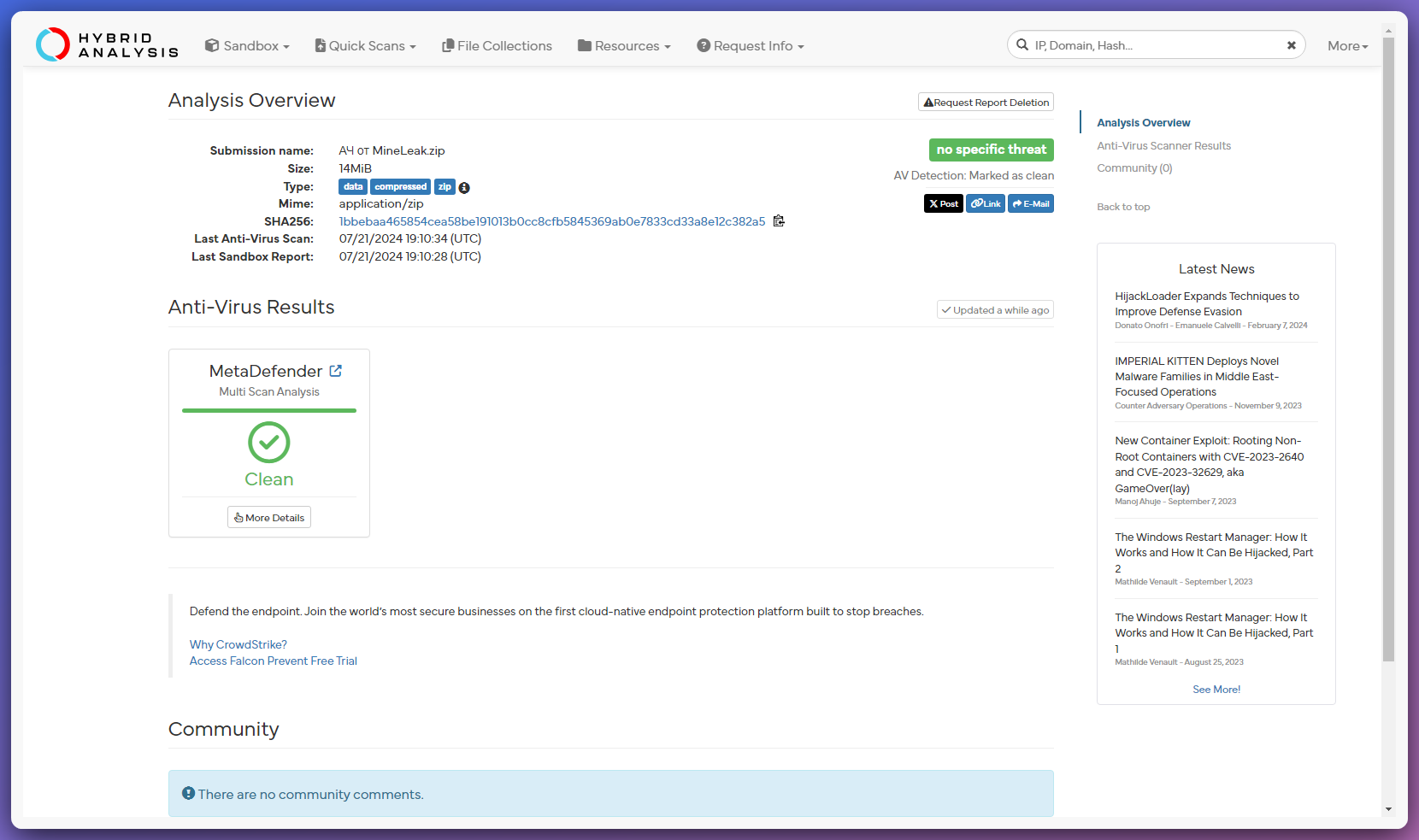This screenshot has width=1419, height=840.
Task: Go to File Collections
Action: point(497,46)
